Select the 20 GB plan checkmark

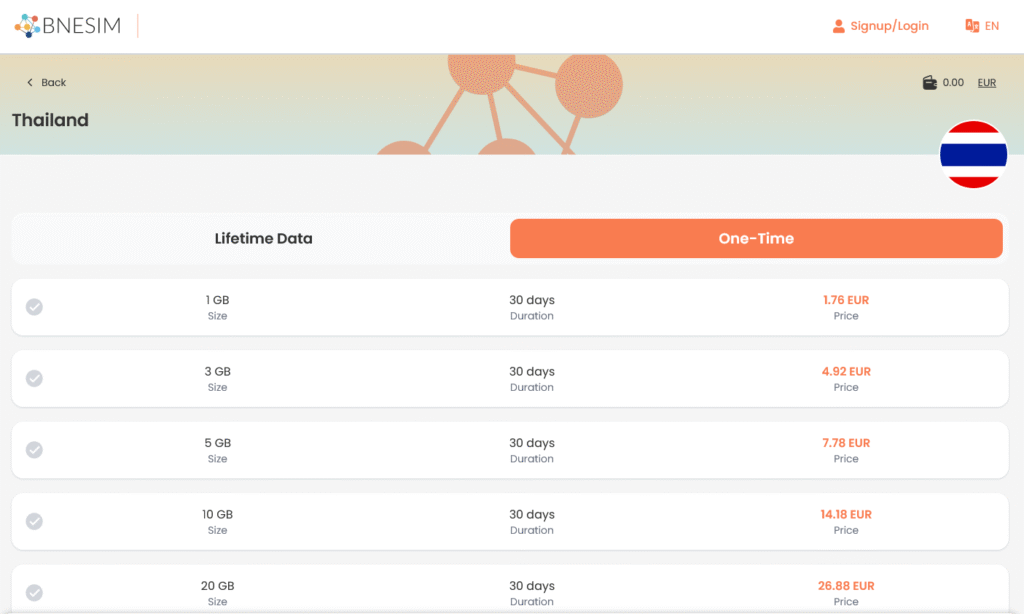(x=34, y=593)
